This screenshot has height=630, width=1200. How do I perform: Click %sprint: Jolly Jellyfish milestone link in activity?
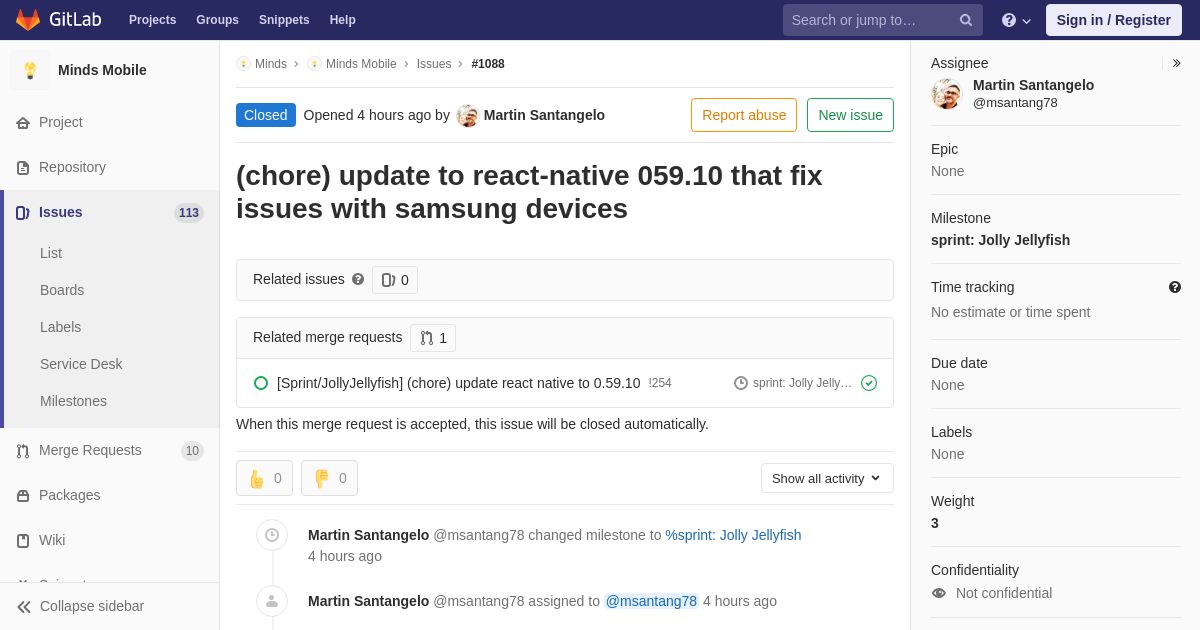[733, 535]
